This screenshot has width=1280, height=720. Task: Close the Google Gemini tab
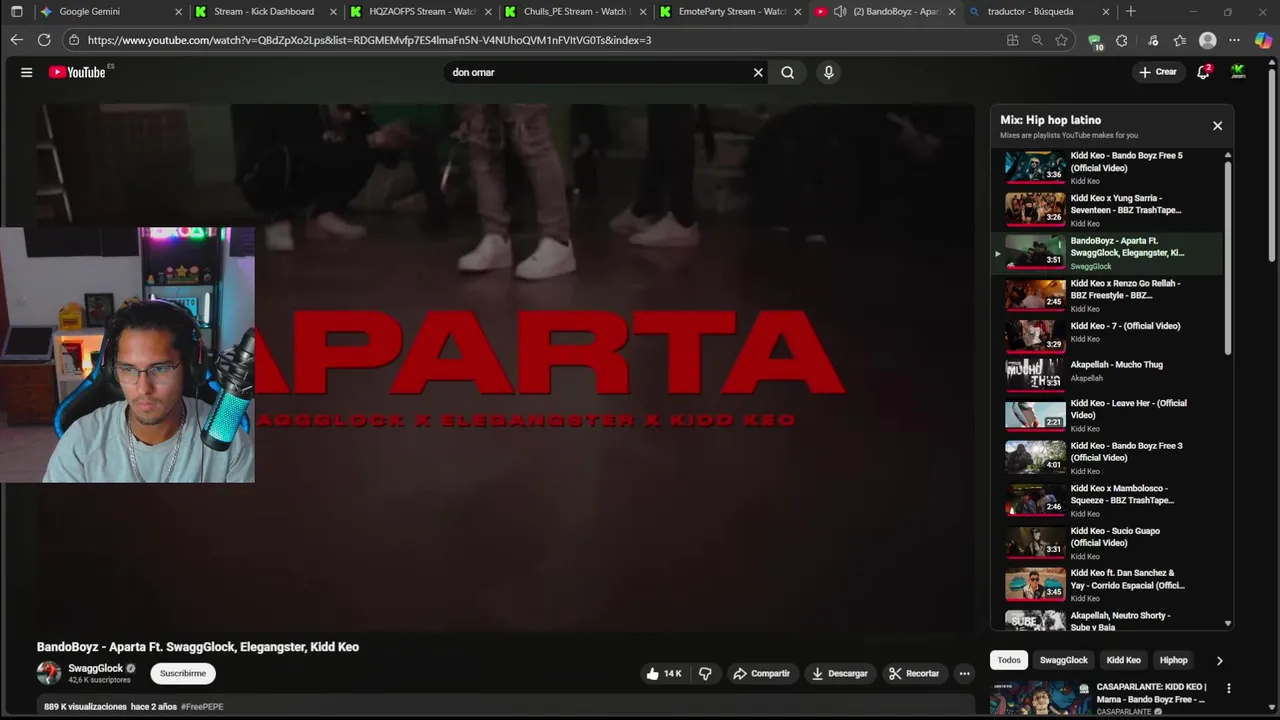[179, 12]
